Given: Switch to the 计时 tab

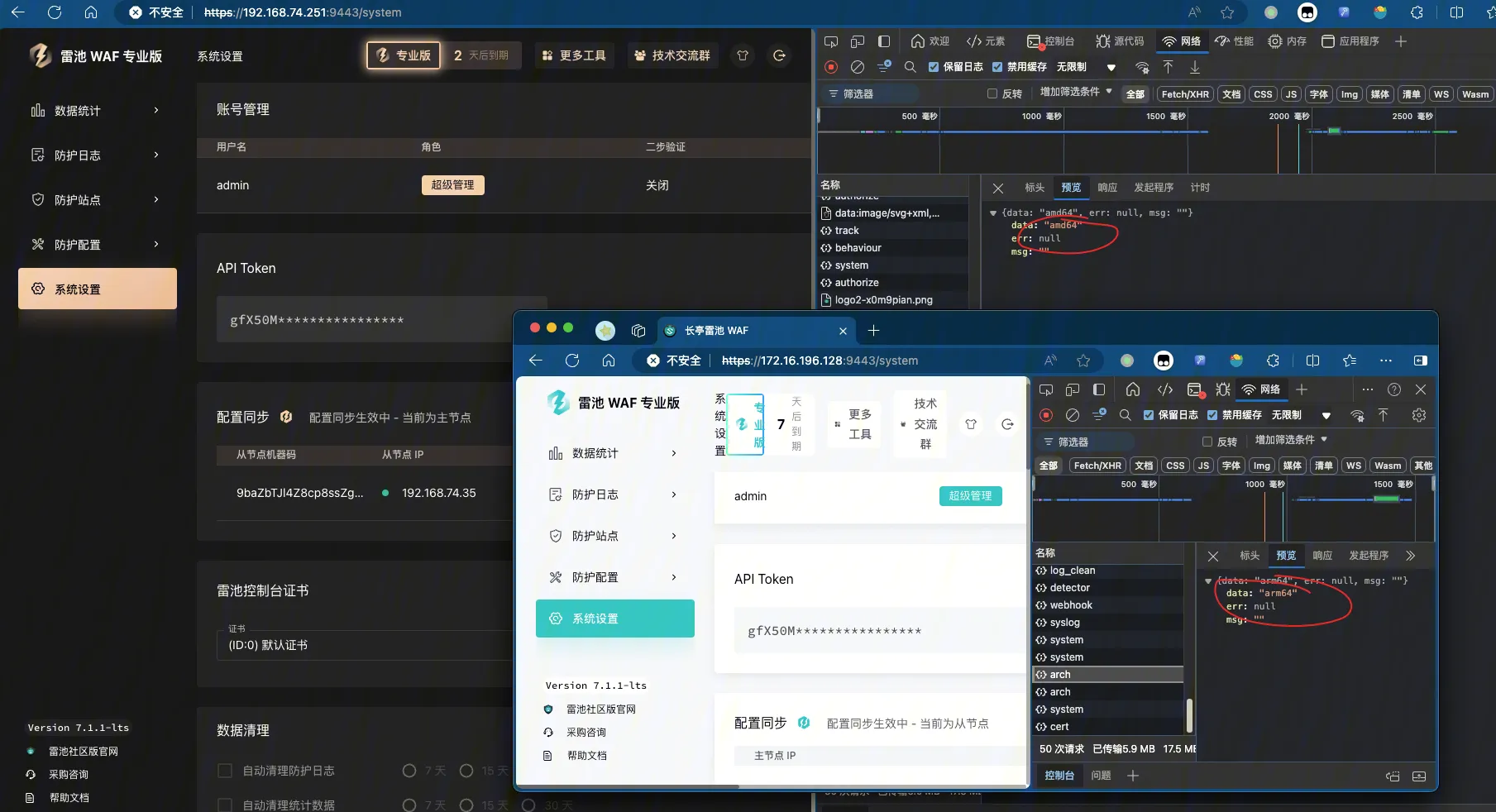Looking at the screenshot, I should (x=1200, y=188).
